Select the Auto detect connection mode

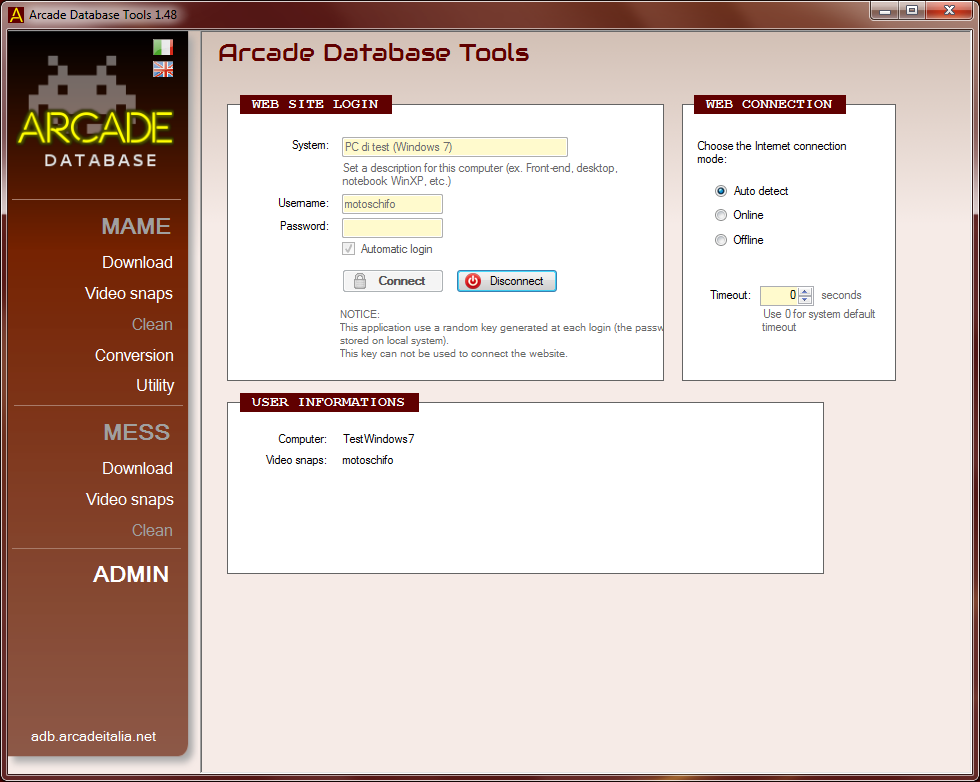click(x=721, y=191)
